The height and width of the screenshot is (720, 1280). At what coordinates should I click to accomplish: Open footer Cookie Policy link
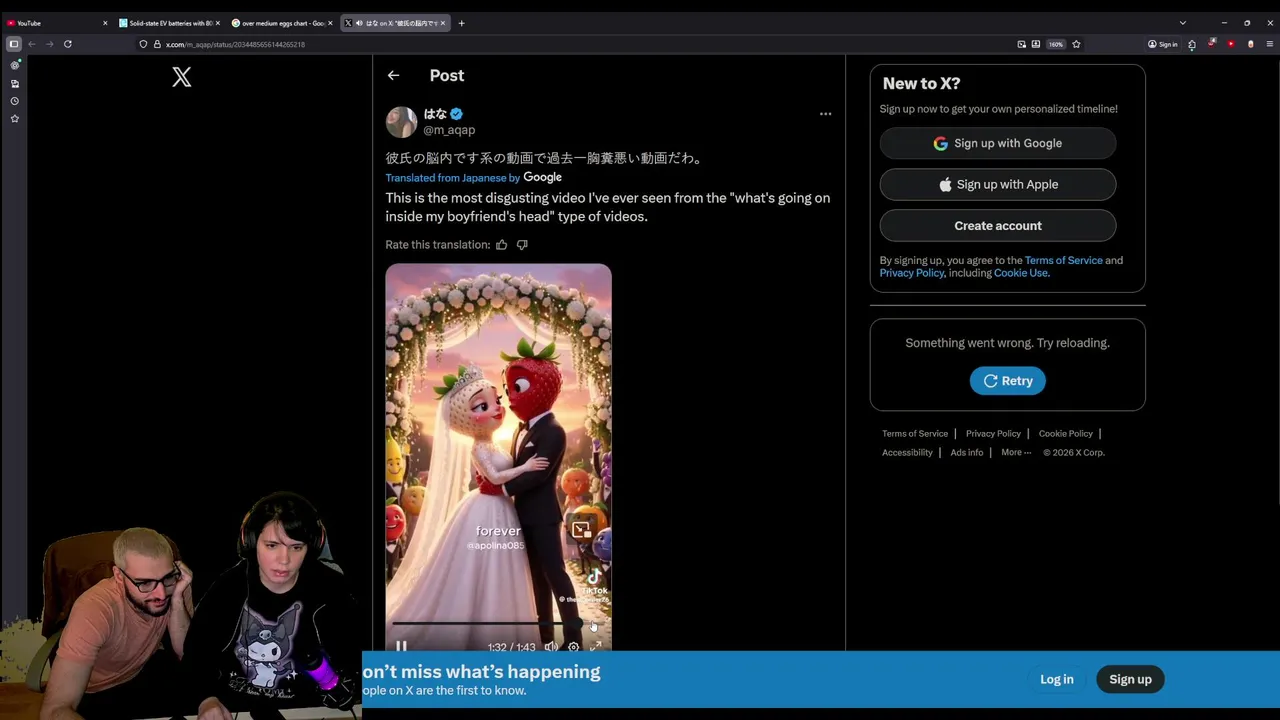click(1065, 434)
